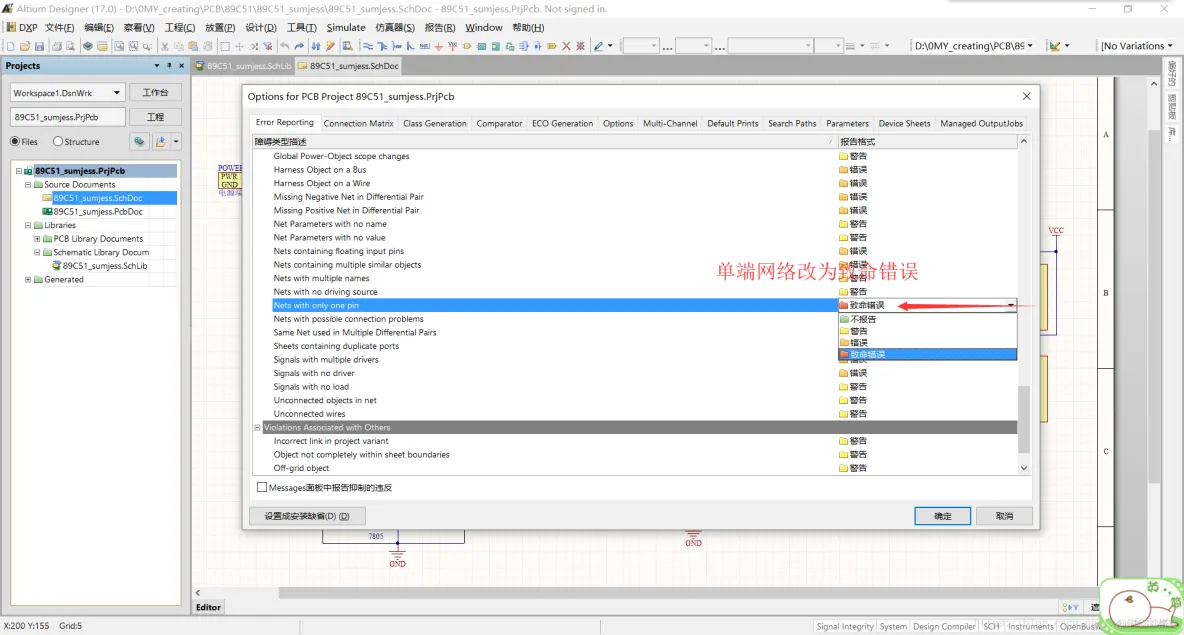This screenshot has height=635, width=1184.
Task: Click the list scroll down arrow
Action: 1024,468
